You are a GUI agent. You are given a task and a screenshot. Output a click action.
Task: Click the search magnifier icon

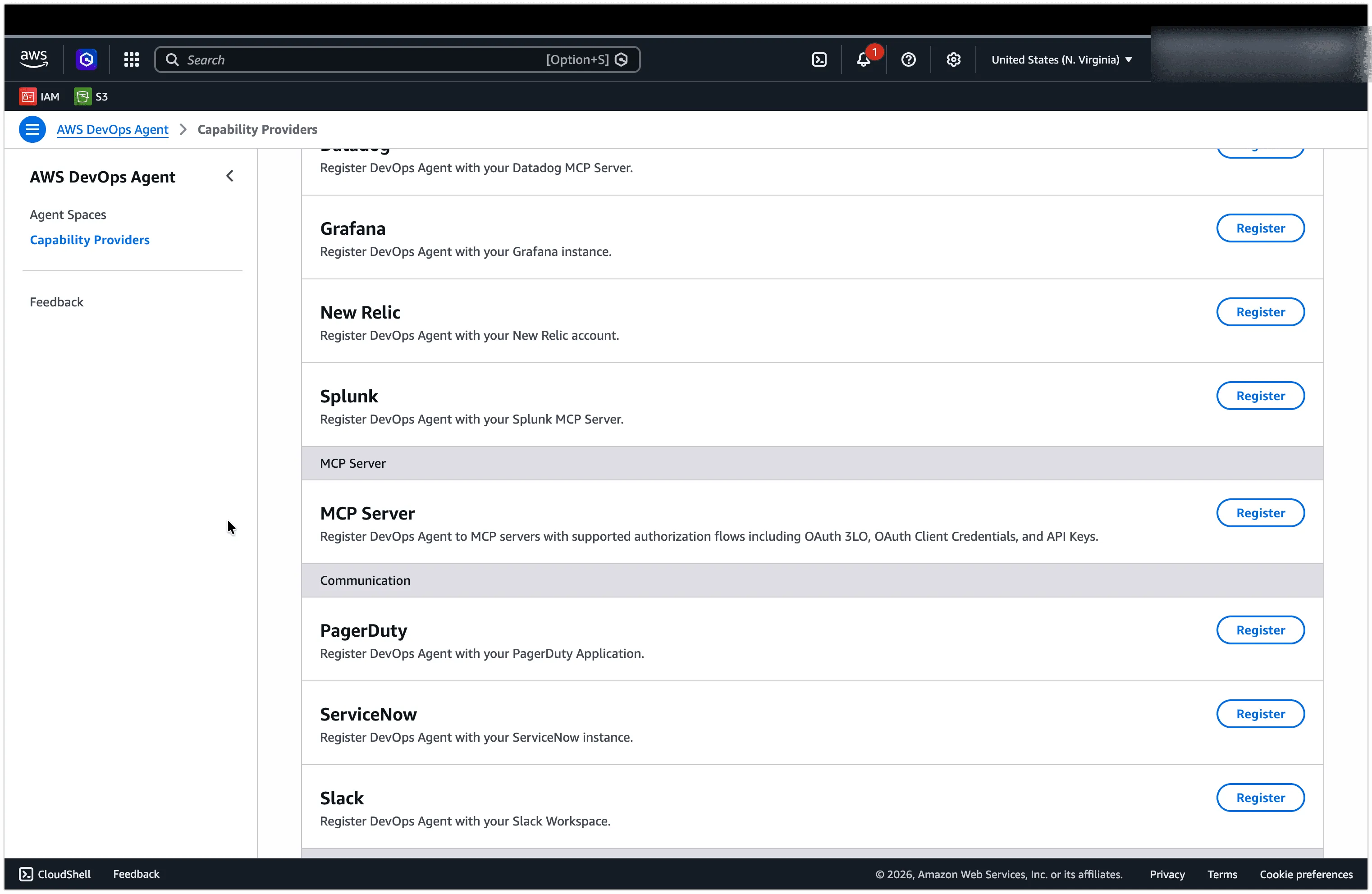[x=172, y=59]
